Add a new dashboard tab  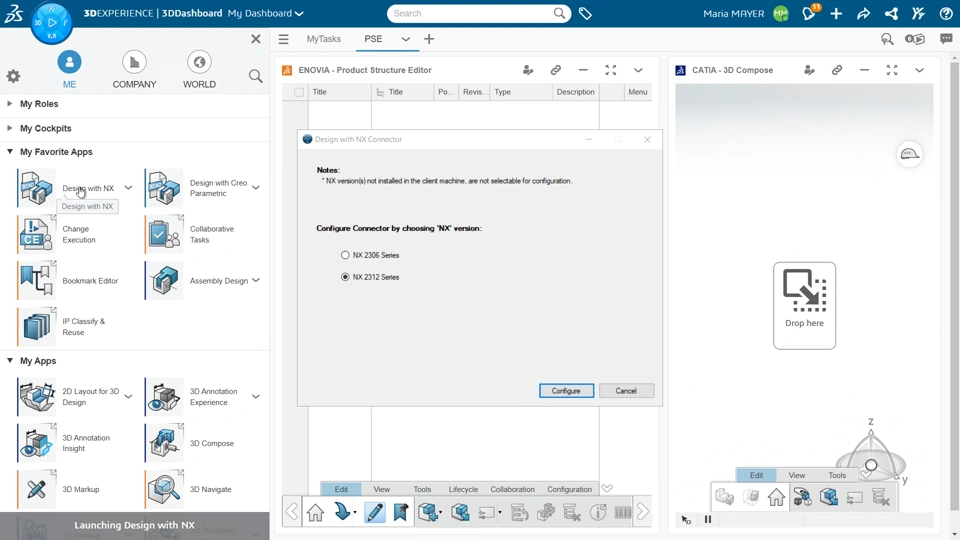click(429, 39)
